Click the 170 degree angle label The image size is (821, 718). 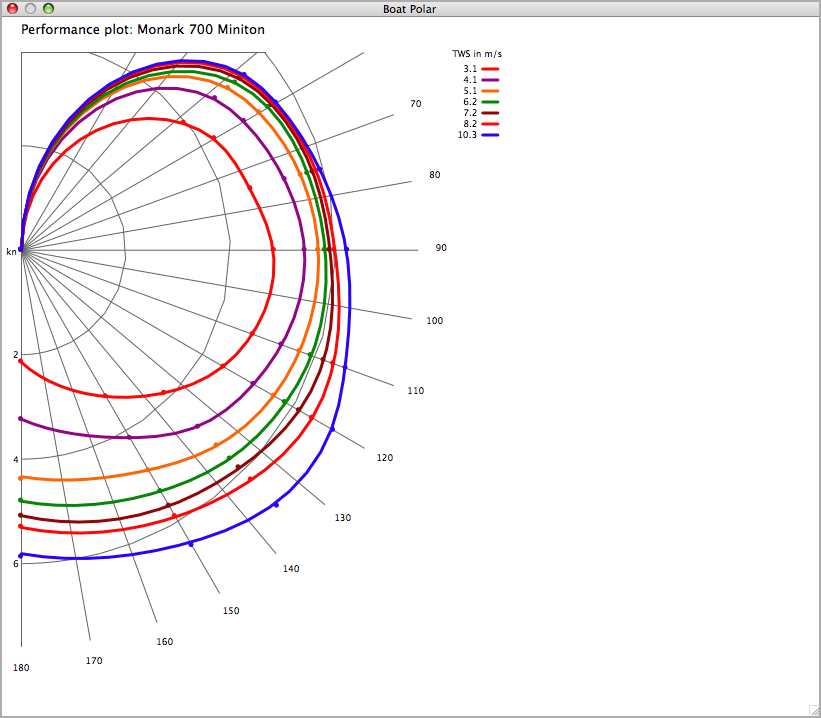click(94, 661)
